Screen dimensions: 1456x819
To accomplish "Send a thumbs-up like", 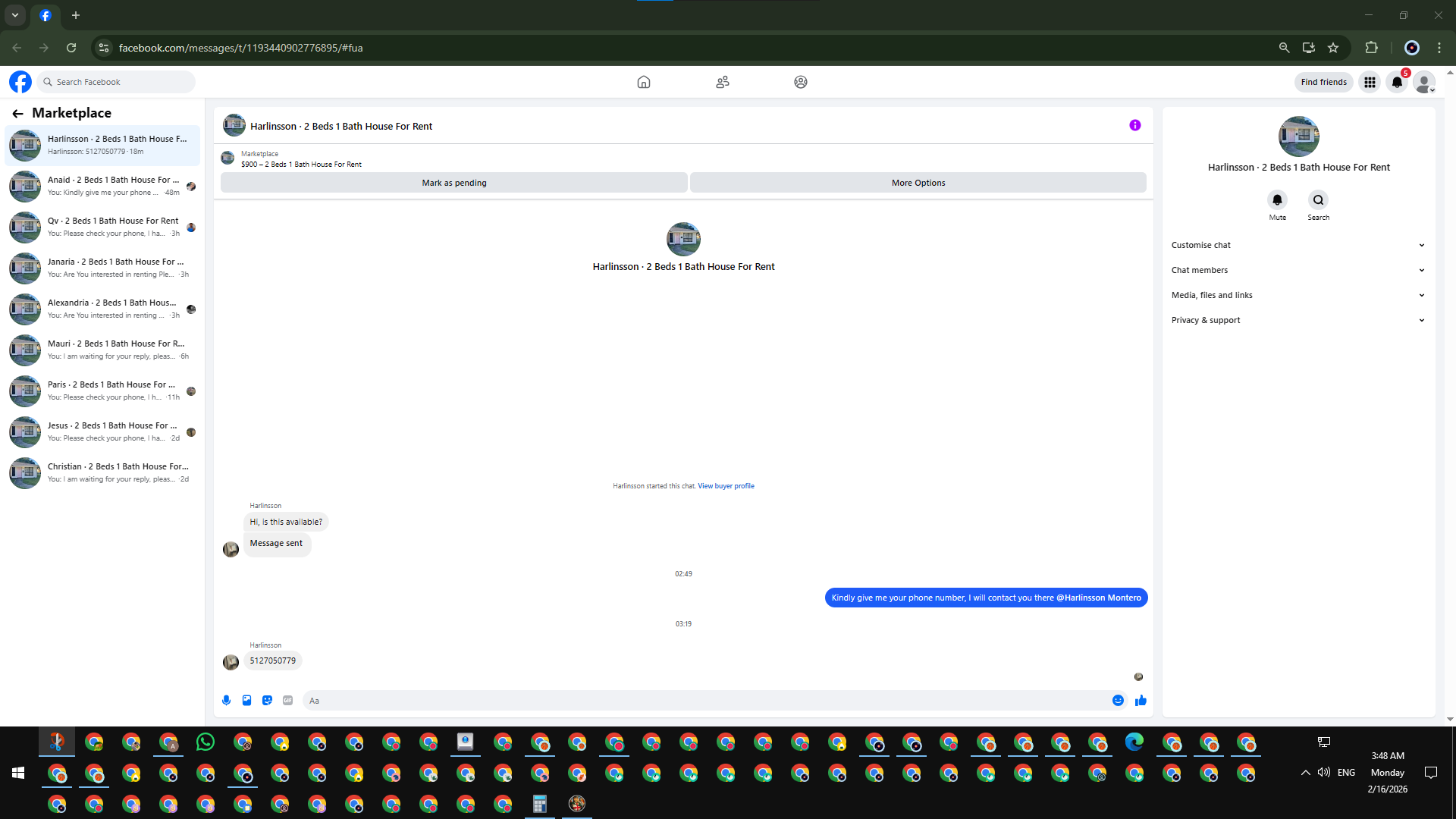I will (x=1141, y=701).
